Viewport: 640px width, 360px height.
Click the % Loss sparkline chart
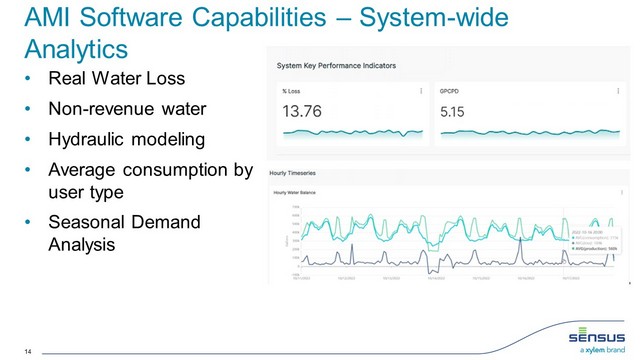(x=353, y=133)
